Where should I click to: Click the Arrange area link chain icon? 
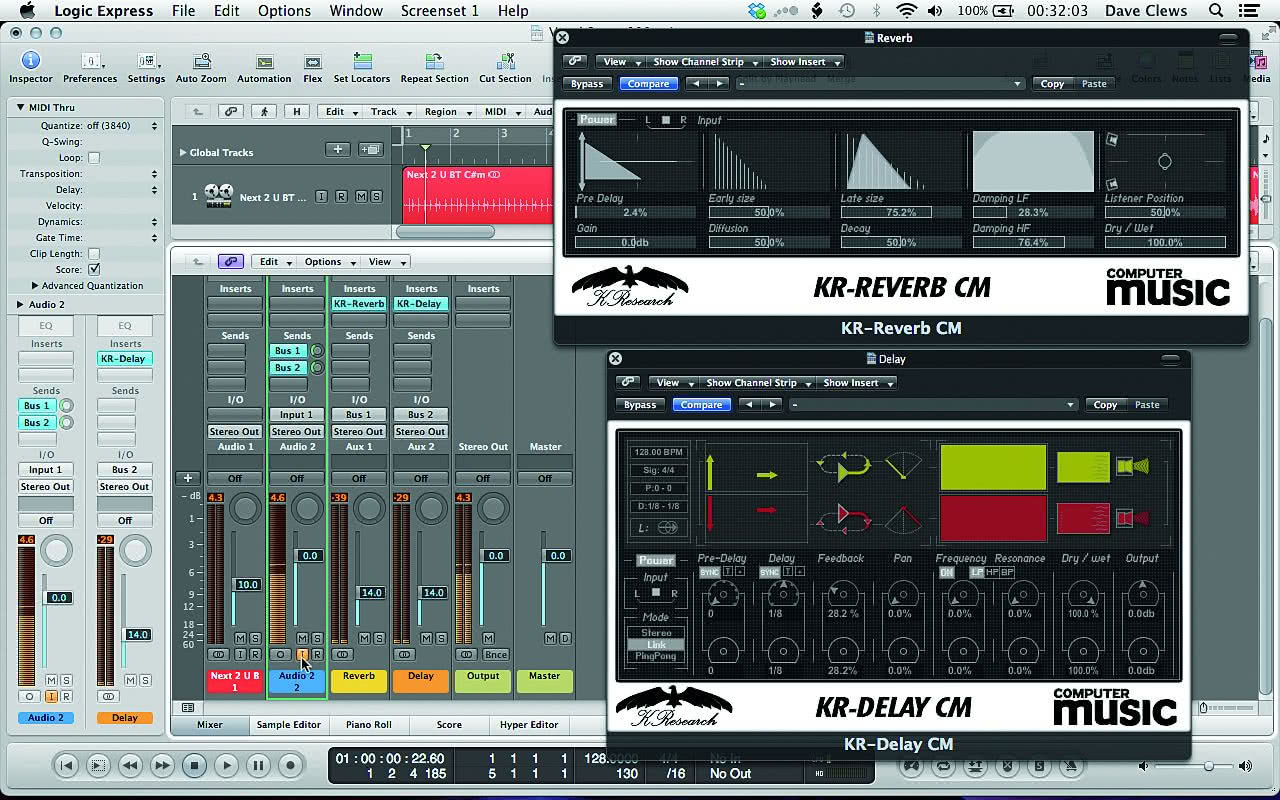[x=231, y=112]
